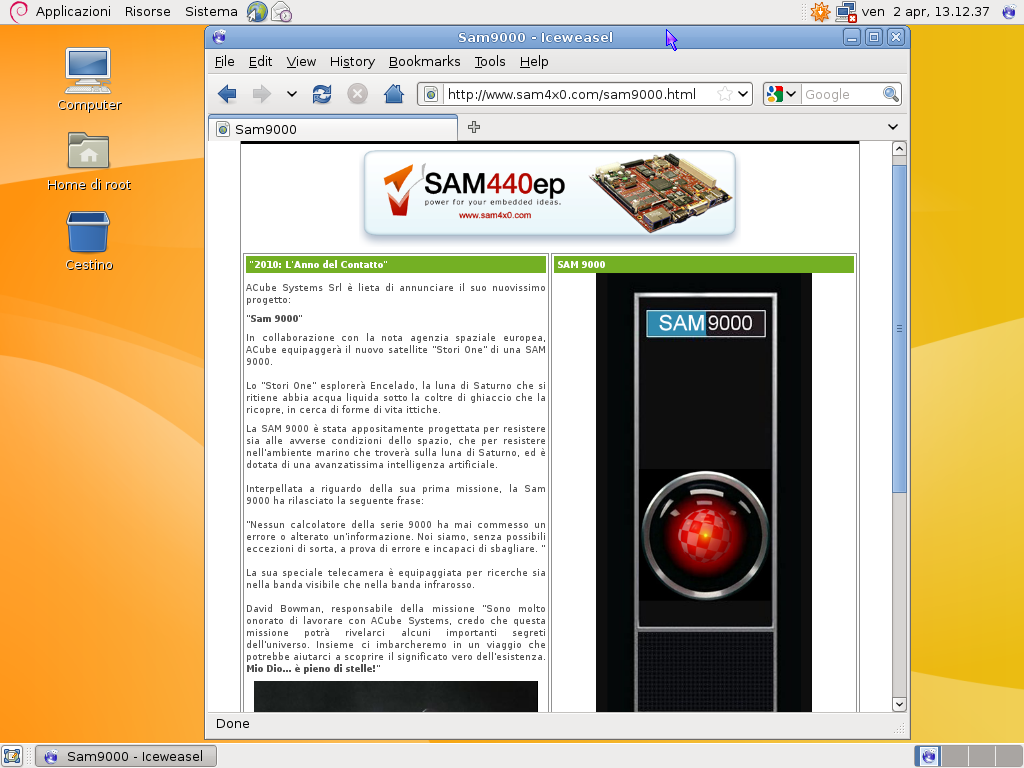Open the Computer desktop icon
Screen dimensions: 1024x768
point(89,80)
